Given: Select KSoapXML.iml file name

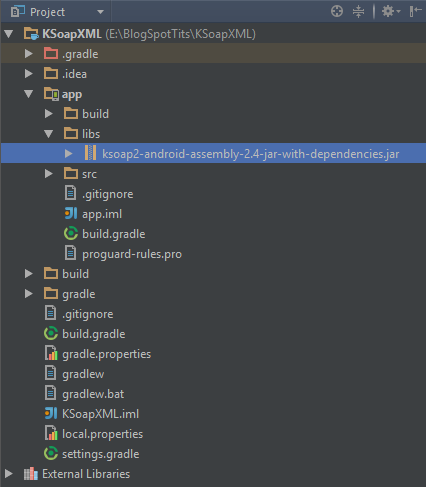Looking at the screenshot, I should click(x=100, y=414).
